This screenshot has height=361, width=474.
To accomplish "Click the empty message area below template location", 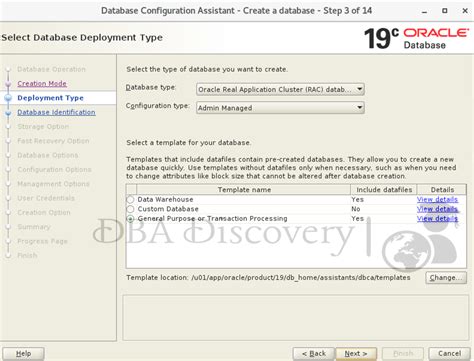I will tap(296, 318).
